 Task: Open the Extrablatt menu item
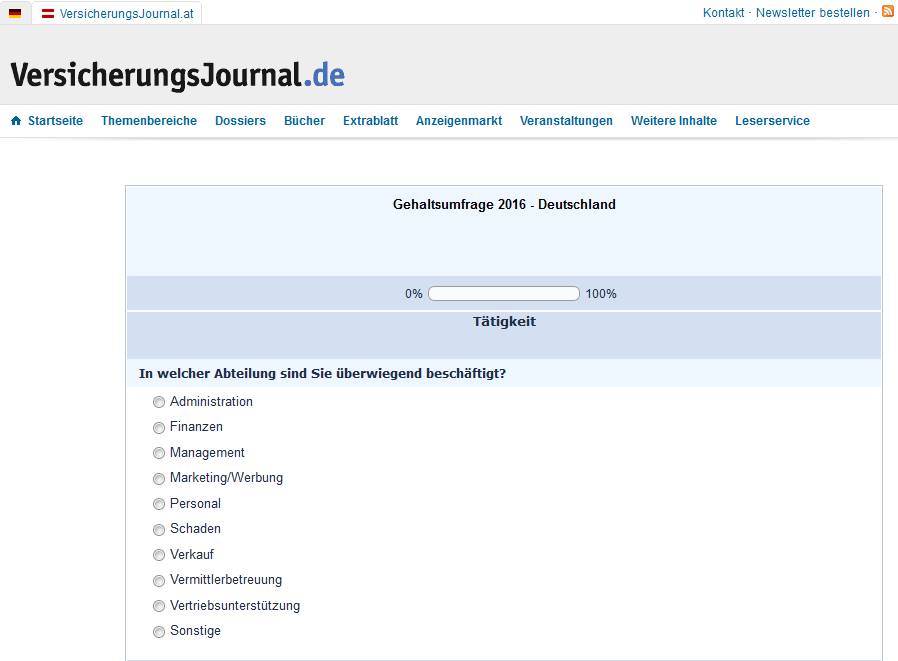[371, 121]
